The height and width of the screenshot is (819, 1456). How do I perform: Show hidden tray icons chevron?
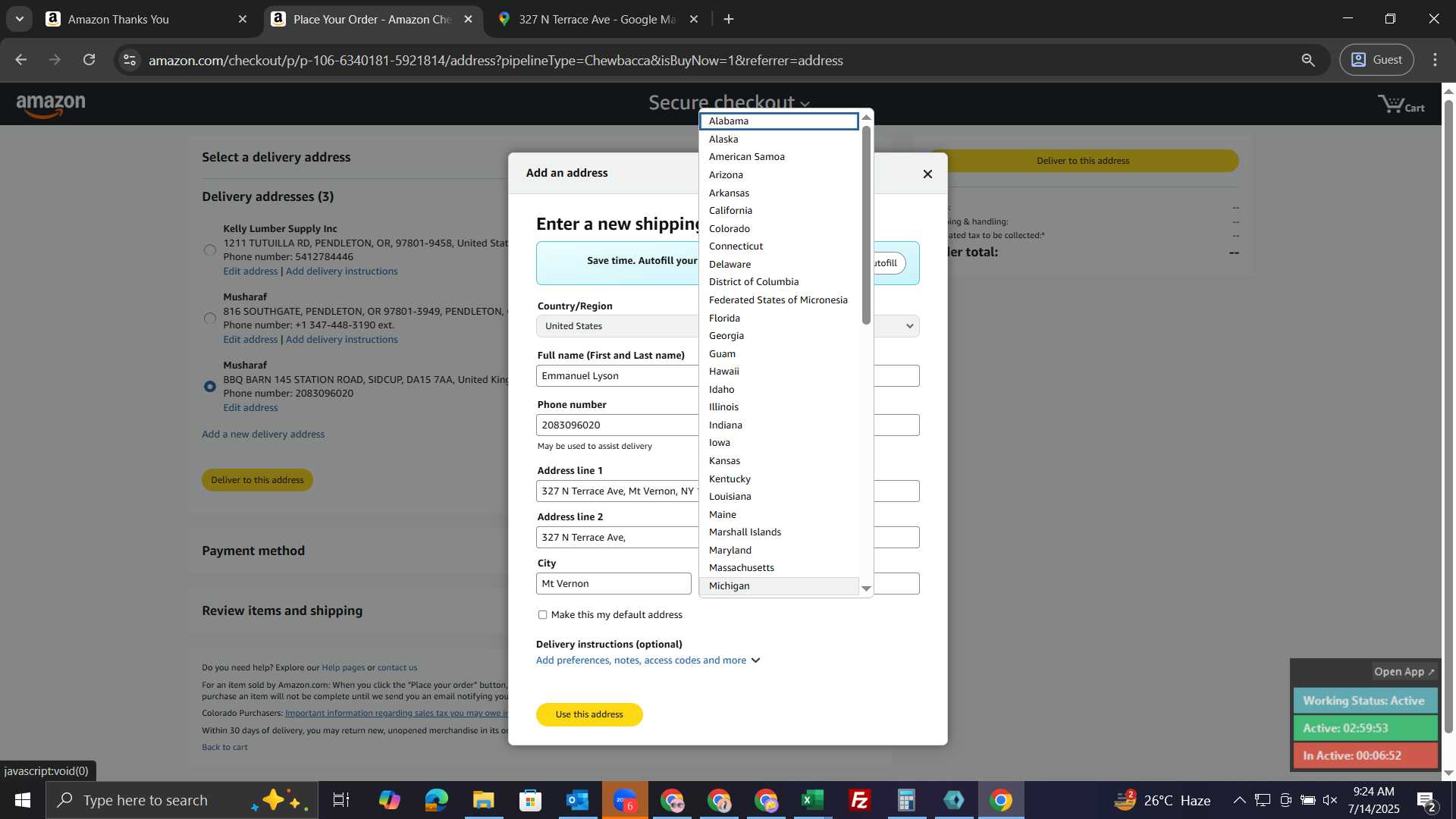click(x=1239, y=800)
